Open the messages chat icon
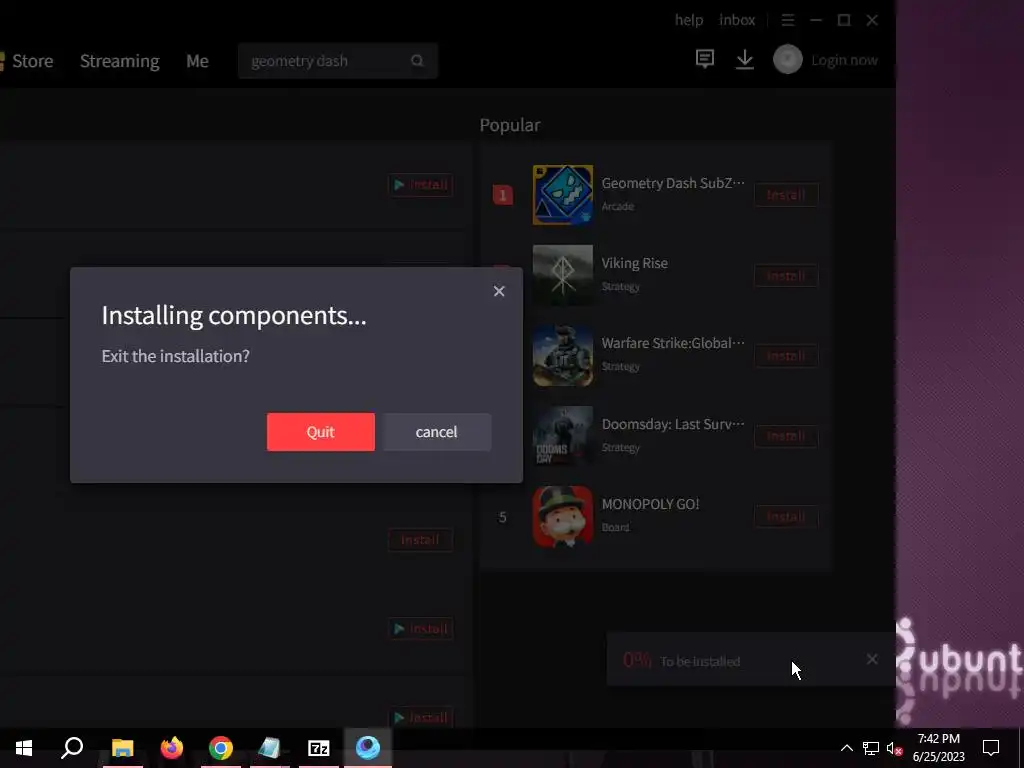The height and width of the screenshot is (768, 1024). click(x=705, y=59)
